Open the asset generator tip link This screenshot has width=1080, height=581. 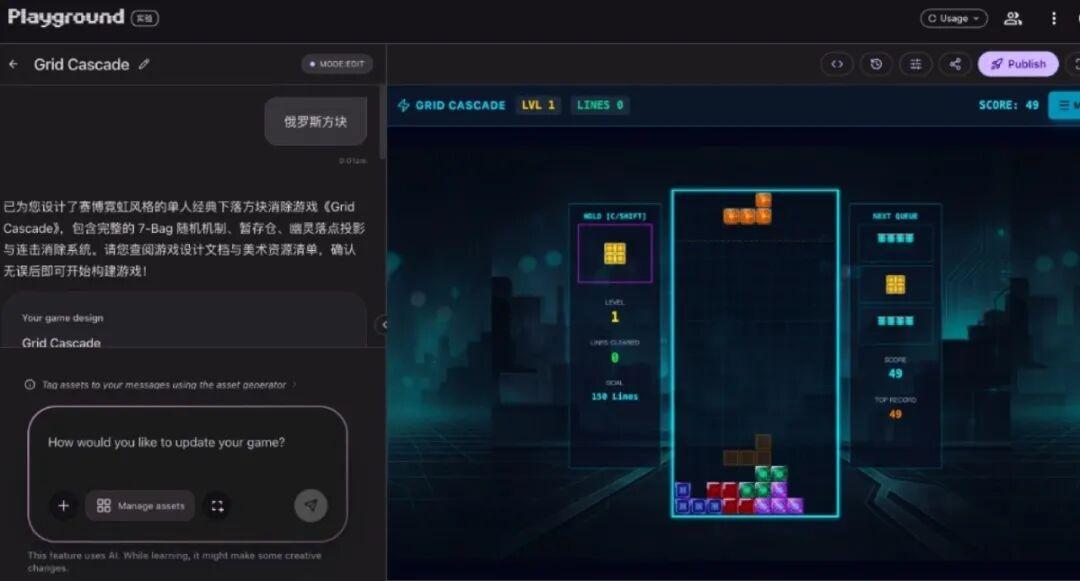[x=170, y=385]
